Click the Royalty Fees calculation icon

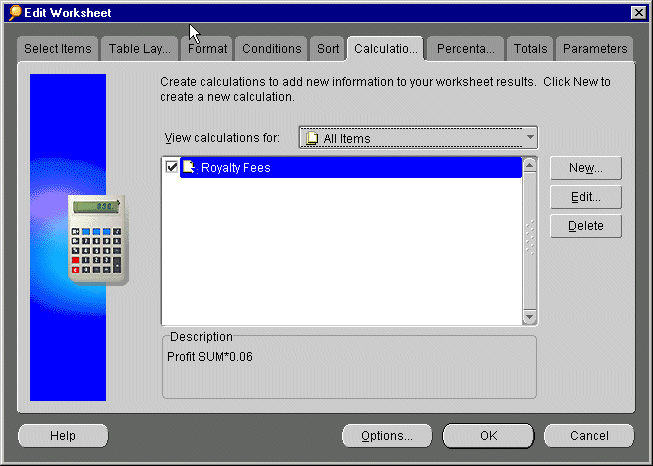coord(189,168)
